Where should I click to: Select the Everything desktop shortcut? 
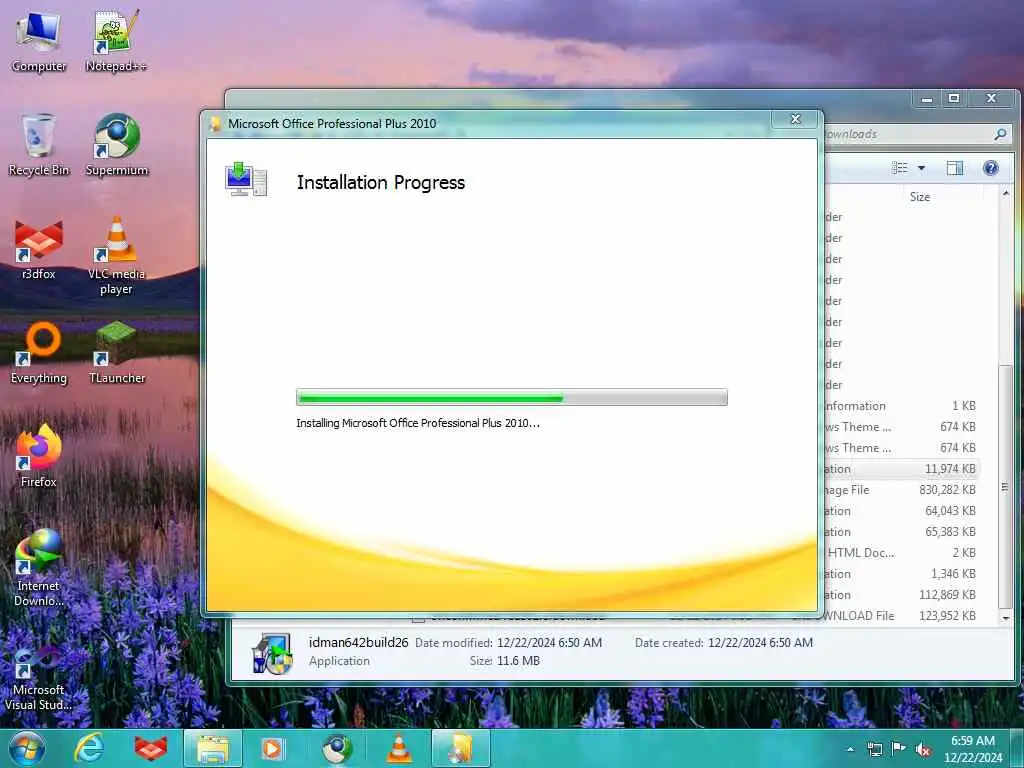(x=39, y=353)
